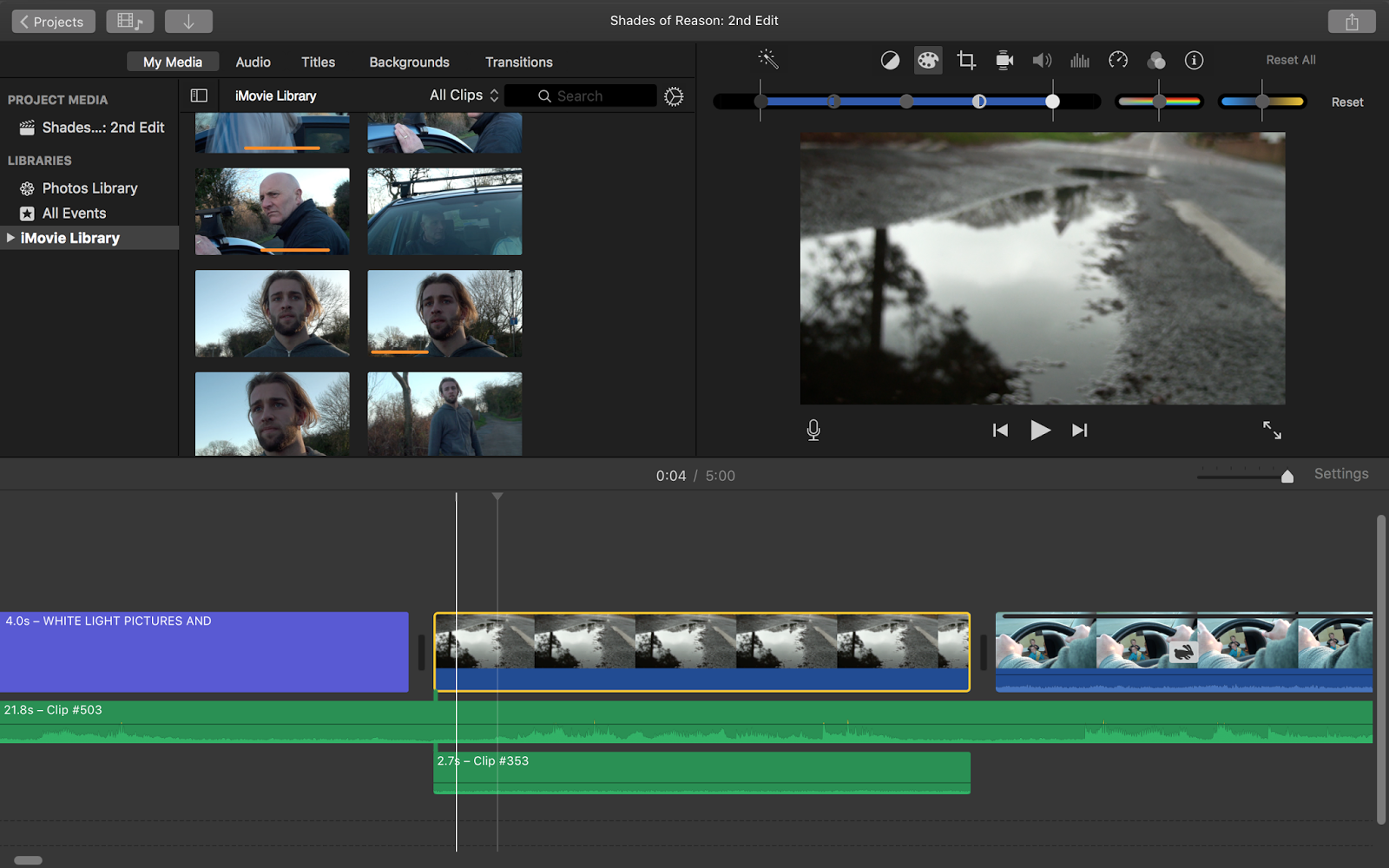Open the All Clips filter dropdown

coord(462,95)
